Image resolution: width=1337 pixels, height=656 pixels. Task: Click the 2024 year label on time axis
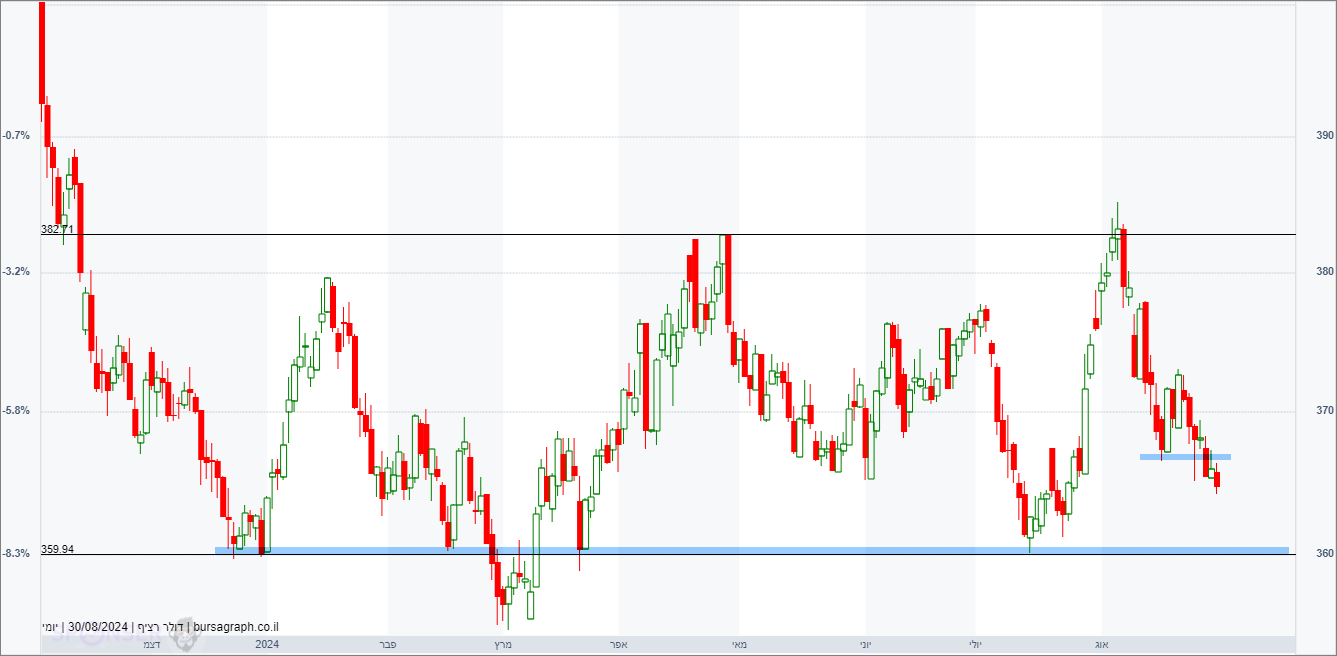[267, 645]
